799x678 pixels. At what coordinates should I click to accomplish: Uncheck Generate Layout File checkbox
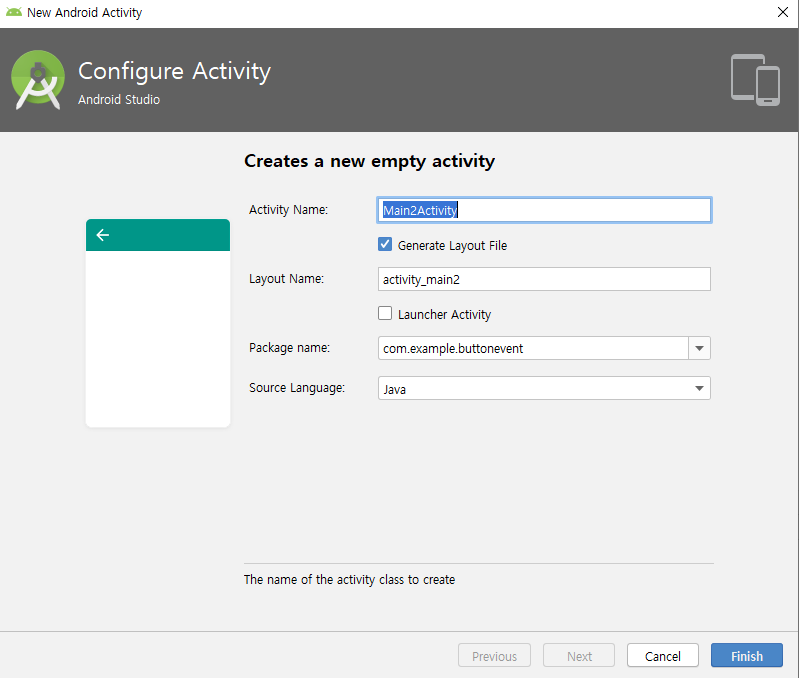385,245
